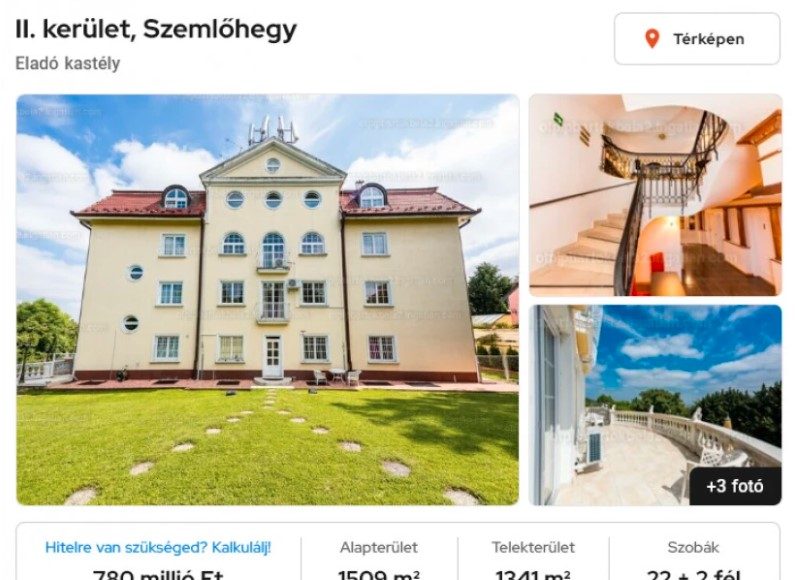Click the antenna on the castle roof
This screenshot has width=798, height=580.
coord(273,130)
